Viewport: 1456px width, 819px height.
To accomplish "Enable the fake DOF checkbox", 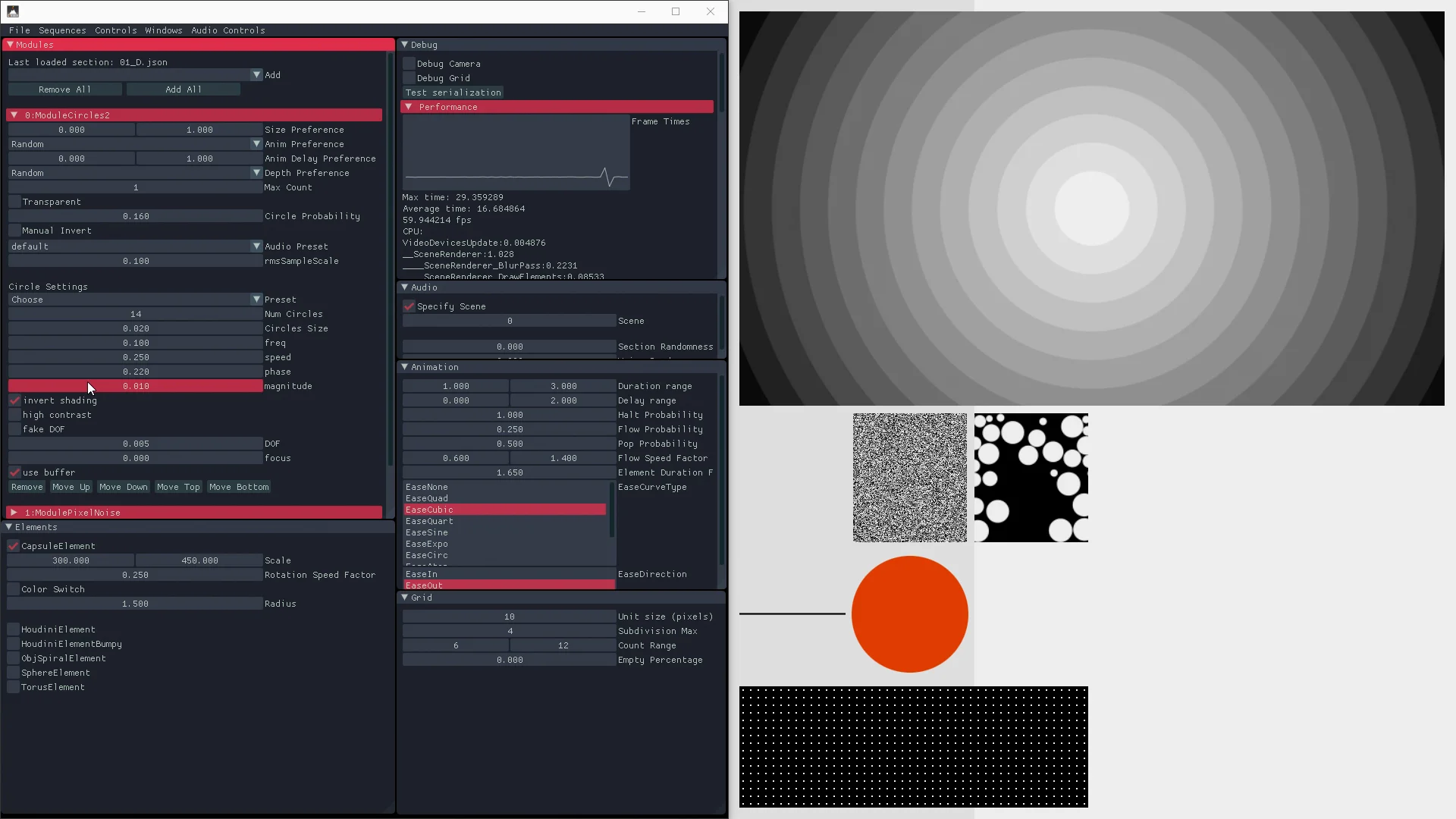I will click(14, 429).
